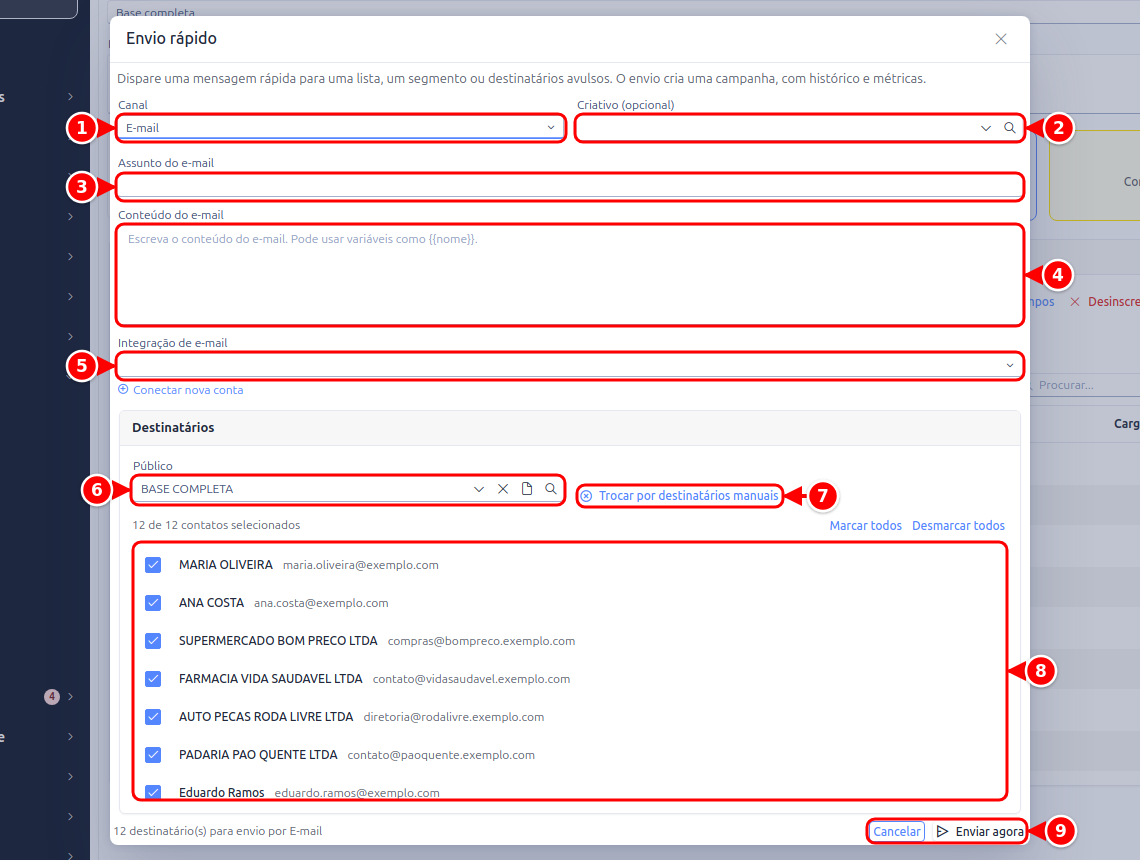Click the Destinatários section header
Screen dimensions: 1140x860
(570, 427)
